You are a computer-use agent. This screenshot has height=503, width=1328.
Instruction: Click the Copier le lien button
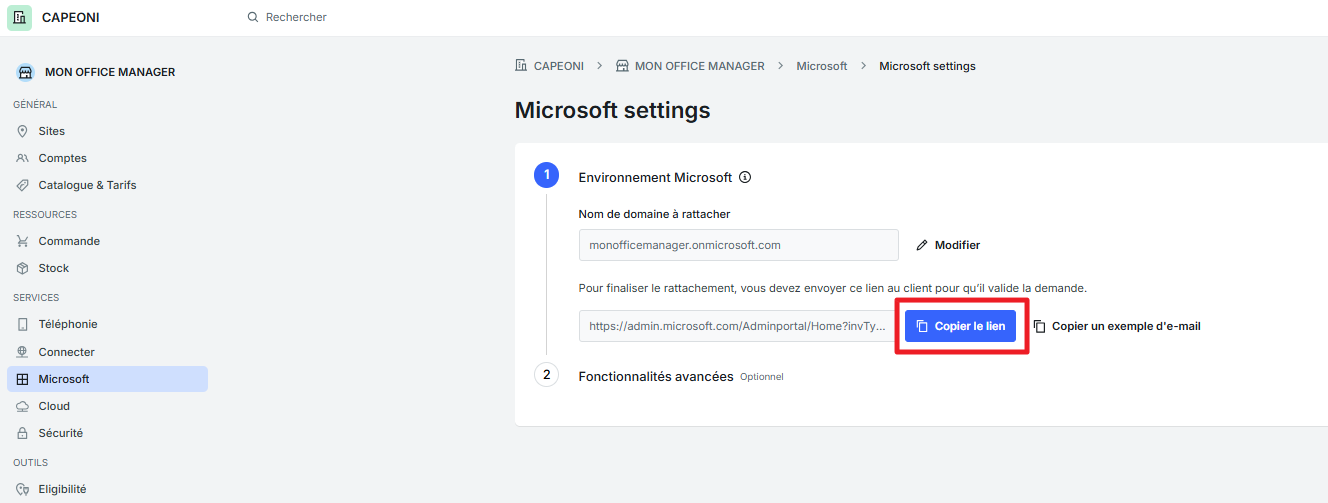[960, 326]
